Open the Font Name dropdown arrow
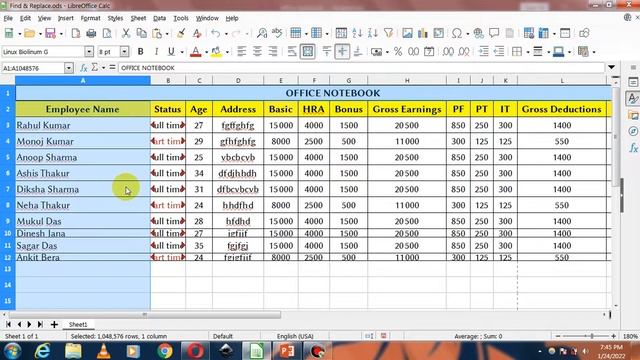This screenshot has height=360, width=640. pyautogui.click(x=89, y=52)
